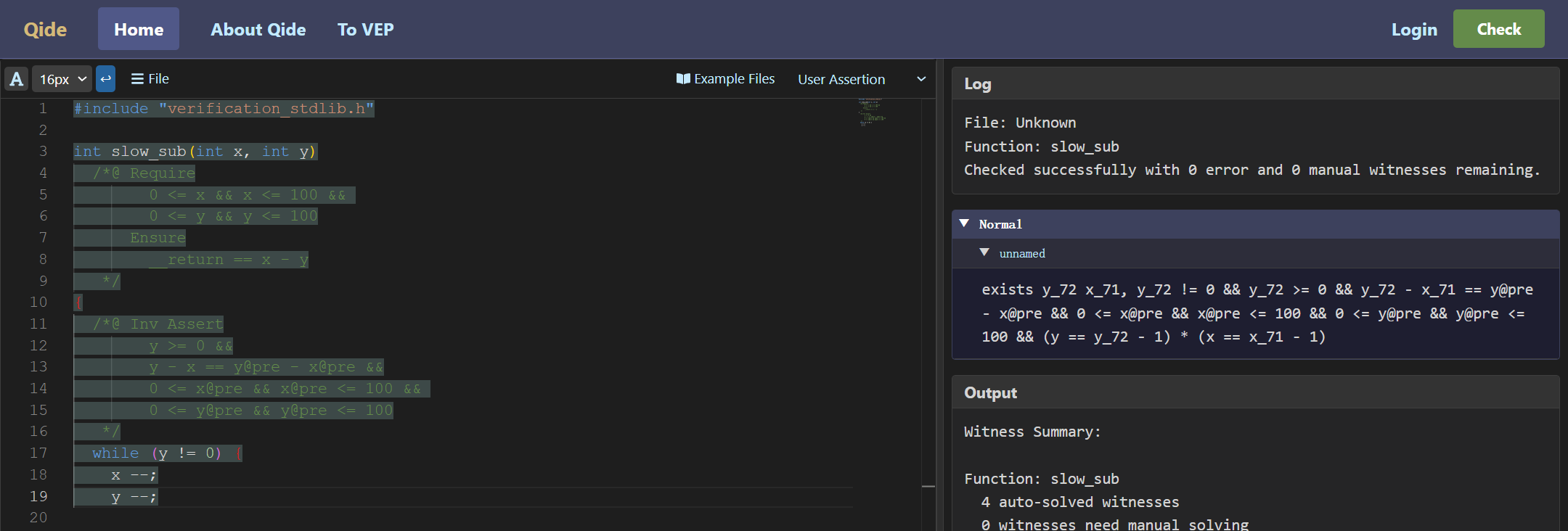Click the code minimap preview

click(x=872, y=112)
